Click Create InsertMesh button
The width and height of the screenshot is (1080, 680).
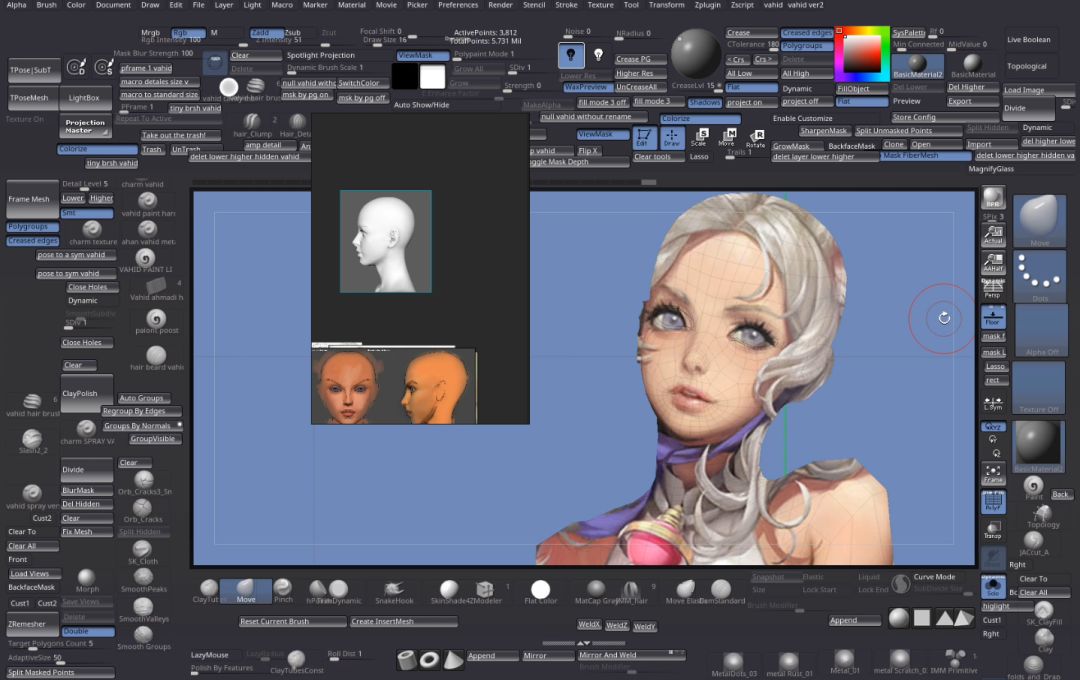(404, 621)
